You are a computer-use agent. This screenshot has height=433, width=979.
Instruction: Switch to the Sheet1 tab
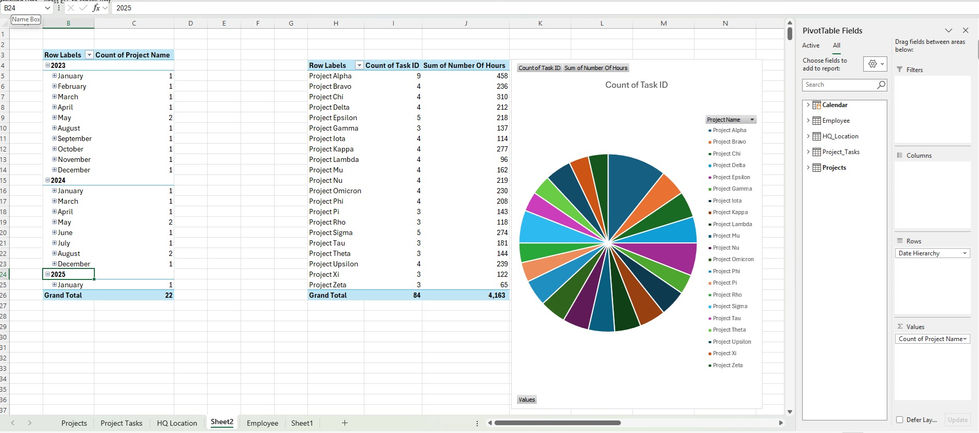[302, 423]
